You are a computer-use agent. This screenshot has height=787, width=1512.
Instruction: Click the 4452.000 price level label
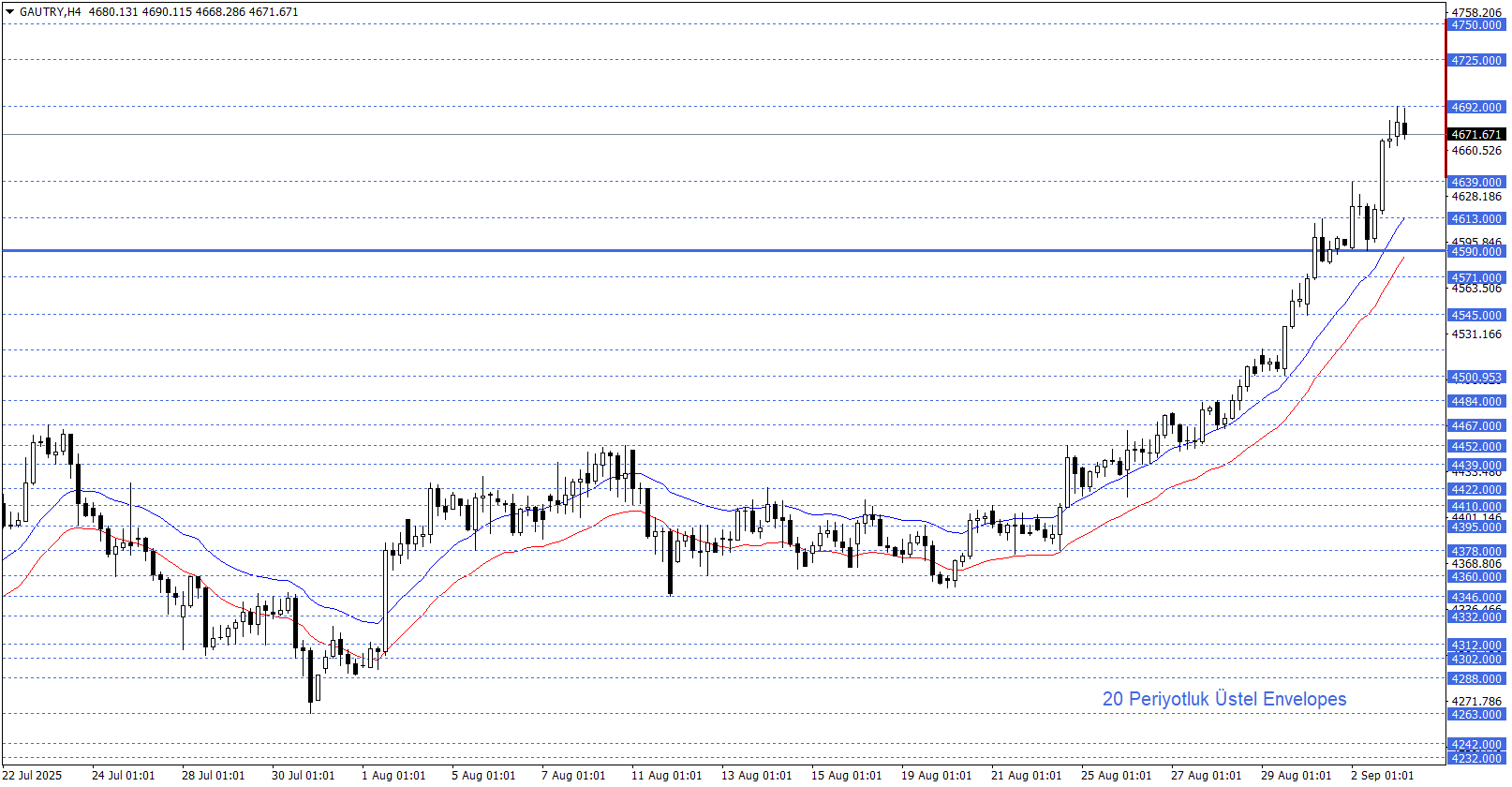click(1476, 447)
